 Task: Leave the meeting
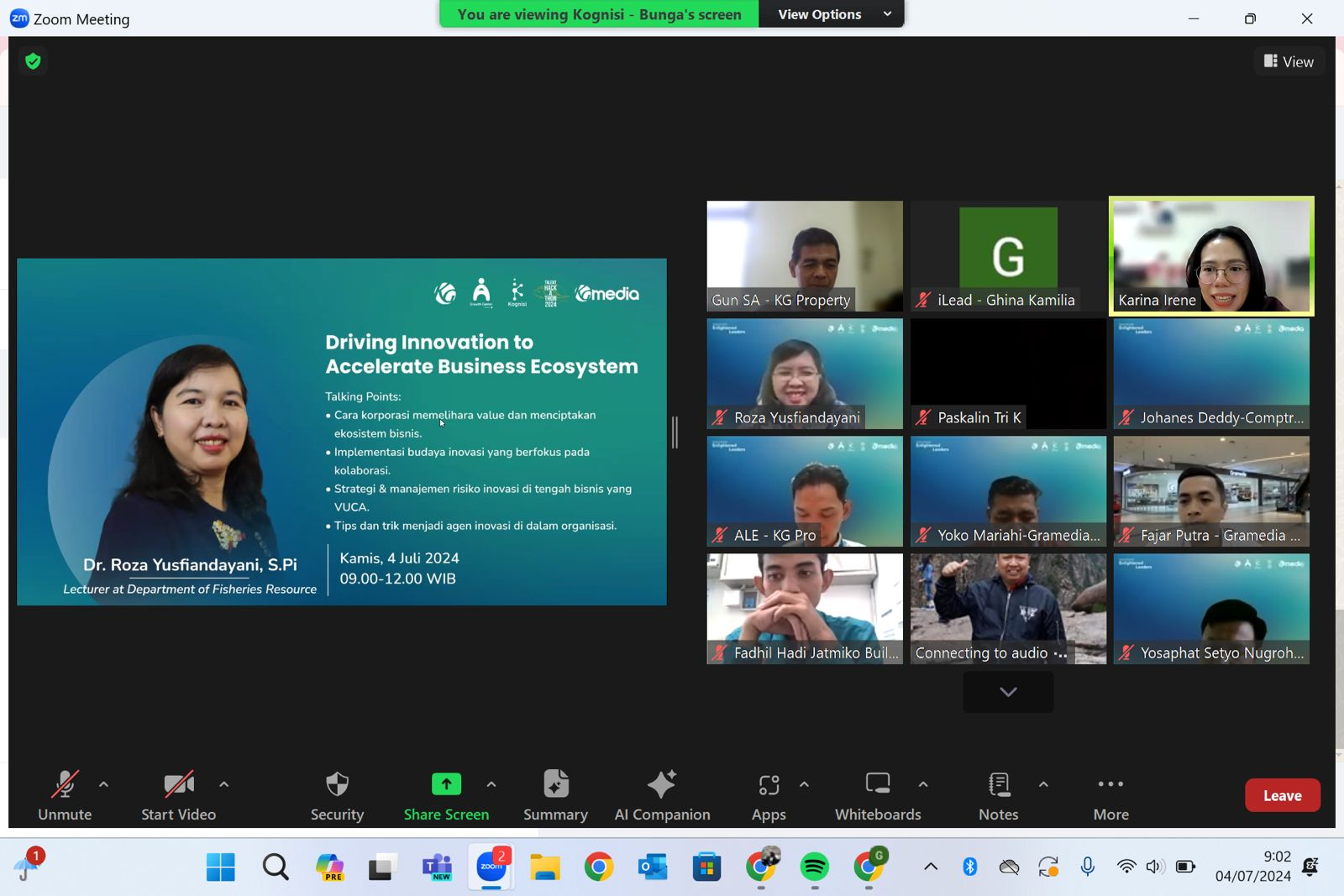click(x=1282, y=795)
